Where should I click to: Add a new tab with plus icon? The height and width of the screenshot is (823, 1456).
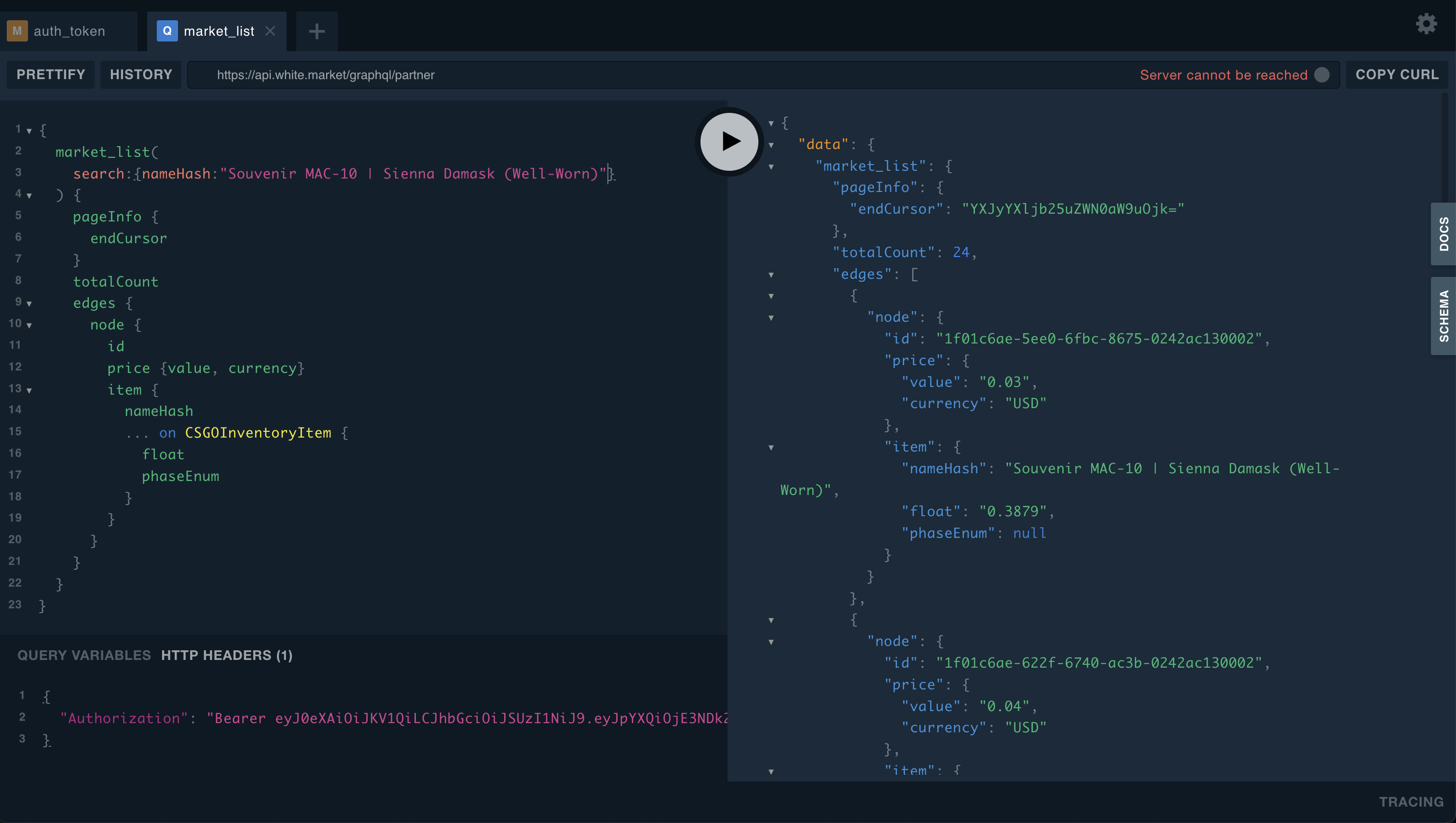pos(316,31)
